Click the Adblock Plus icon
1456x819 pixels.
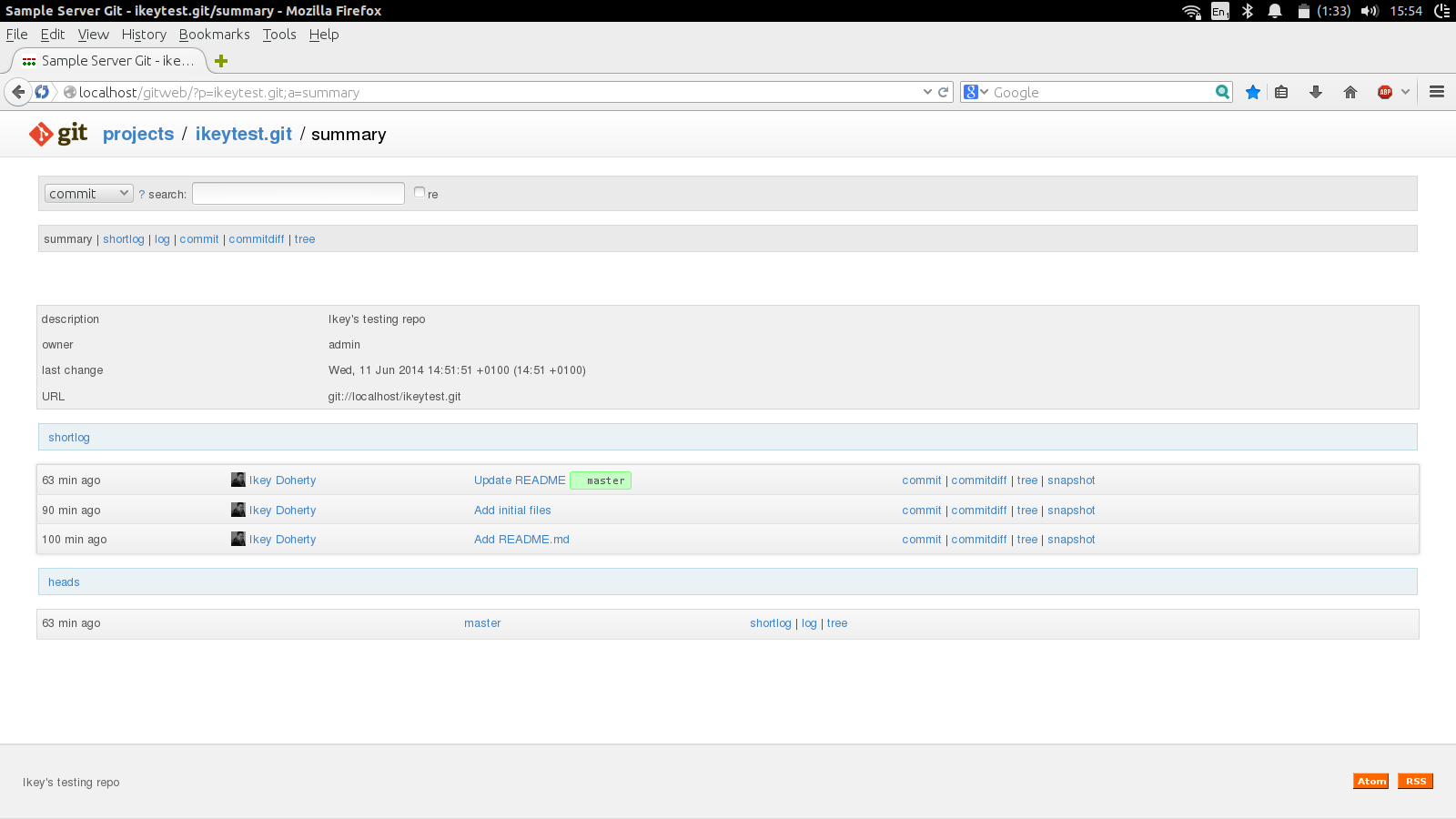(1385, 92)
